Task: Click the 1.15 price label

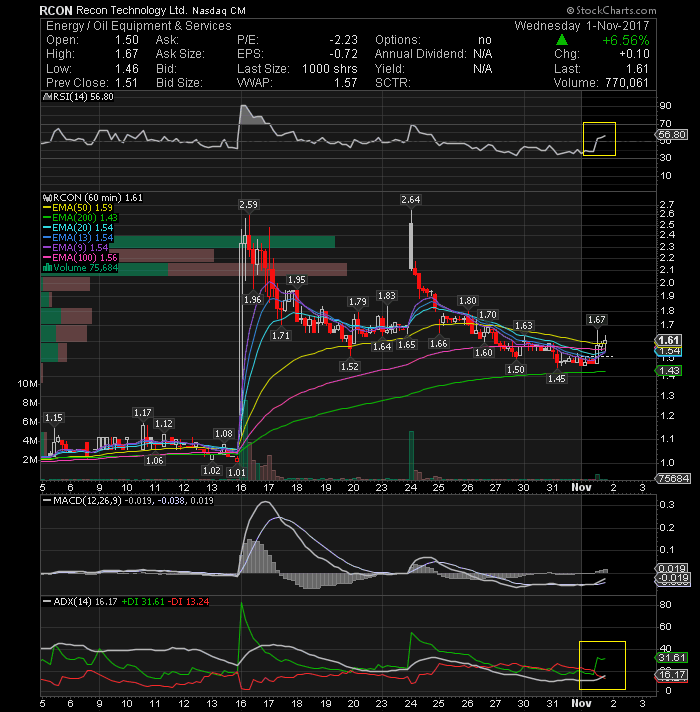Action: click(x=54, y=418)
